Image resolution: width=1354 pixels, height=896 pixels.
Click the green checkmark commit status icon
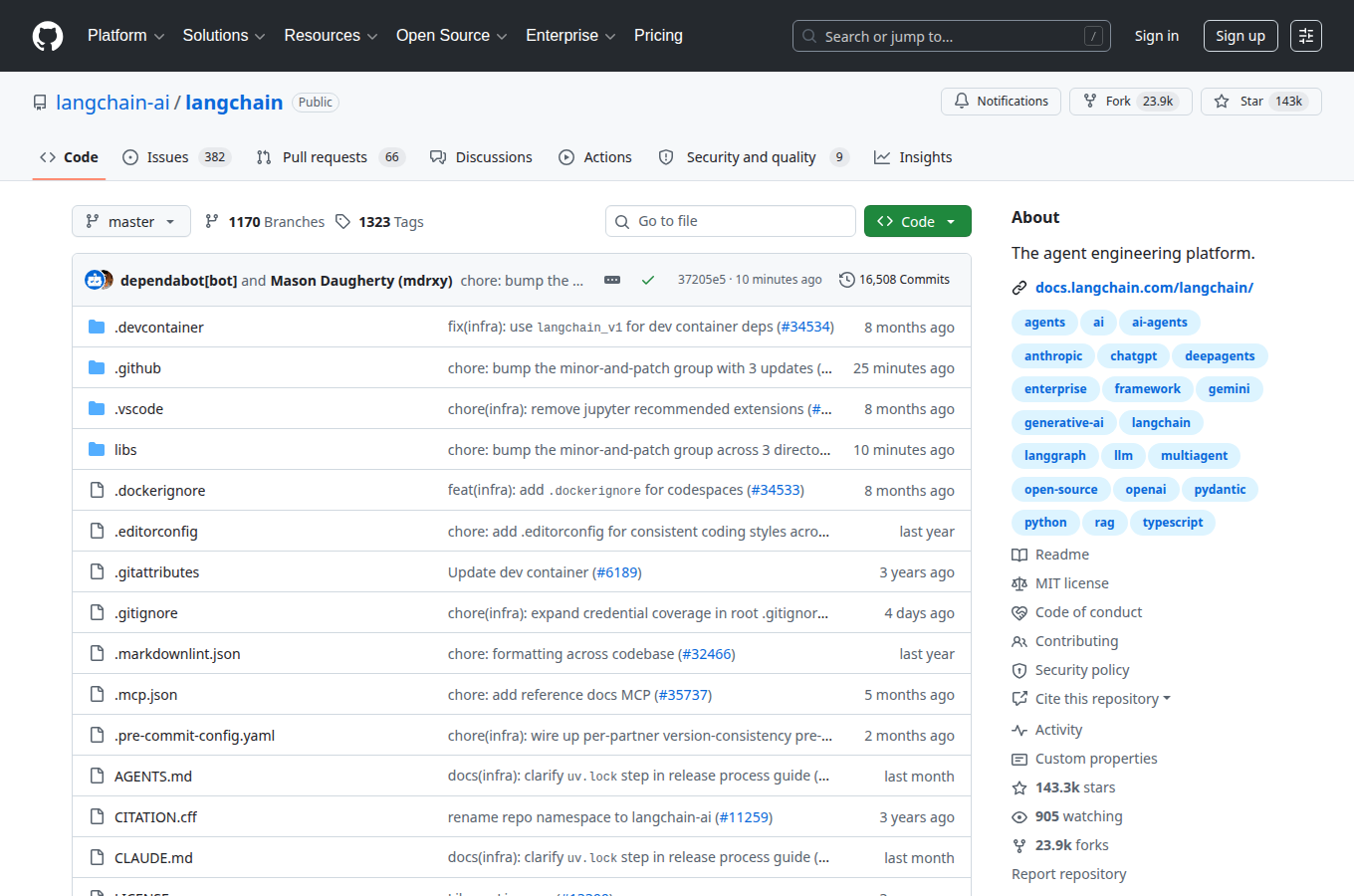(648, 280)
